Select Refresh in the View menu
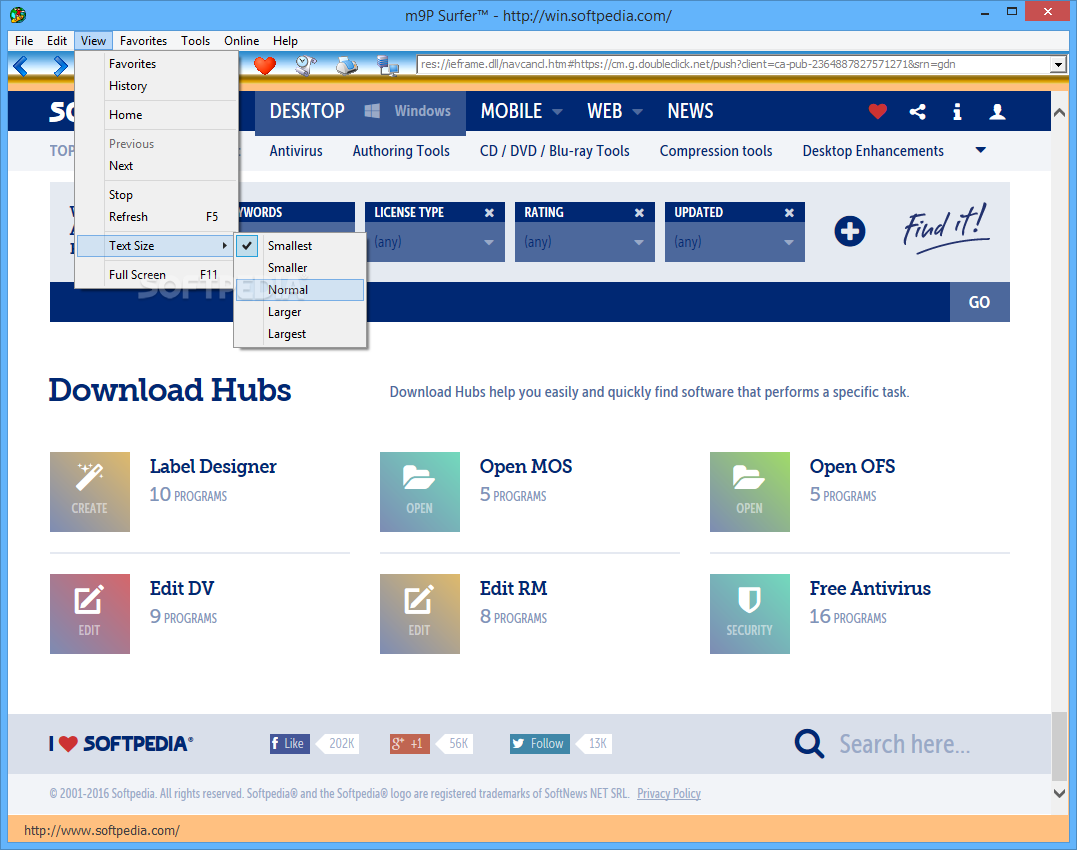The width and height of the screenshot is (1077, 850). (x=157, y=216)
